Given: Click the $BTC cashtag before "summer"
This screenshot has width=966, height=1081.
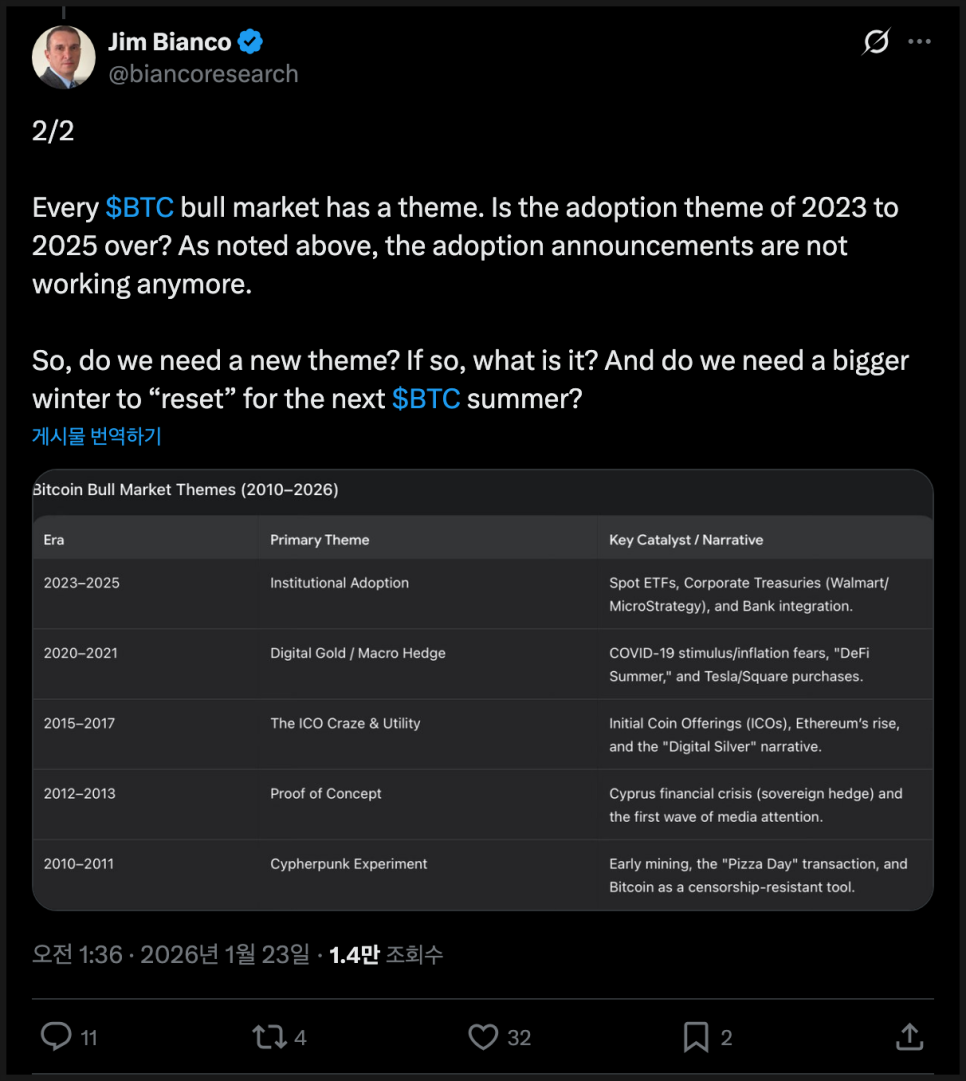Looking at the screenshot, I should [x=426, y=398].
